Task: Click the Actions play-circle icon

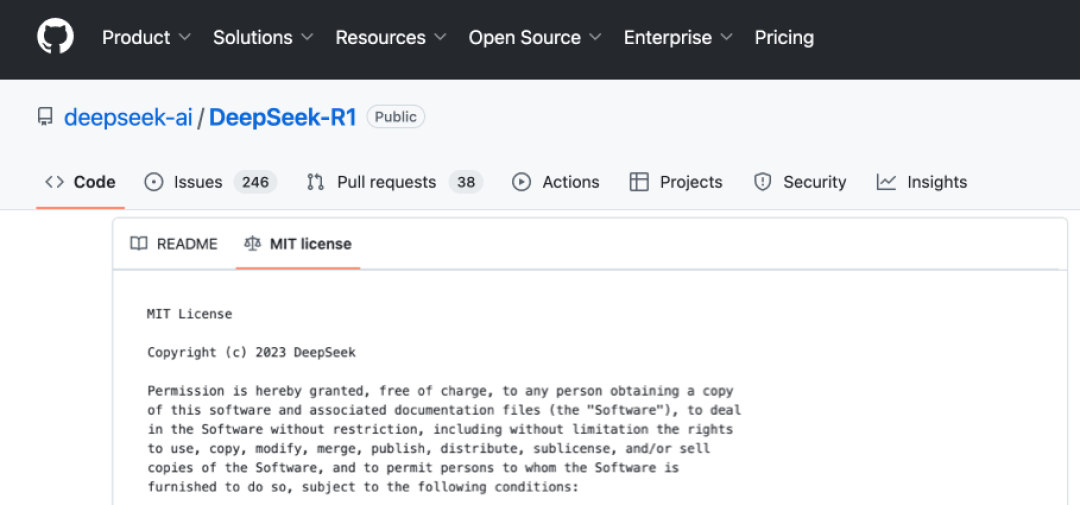Action: pyautogui.click(x=521, y=182)
